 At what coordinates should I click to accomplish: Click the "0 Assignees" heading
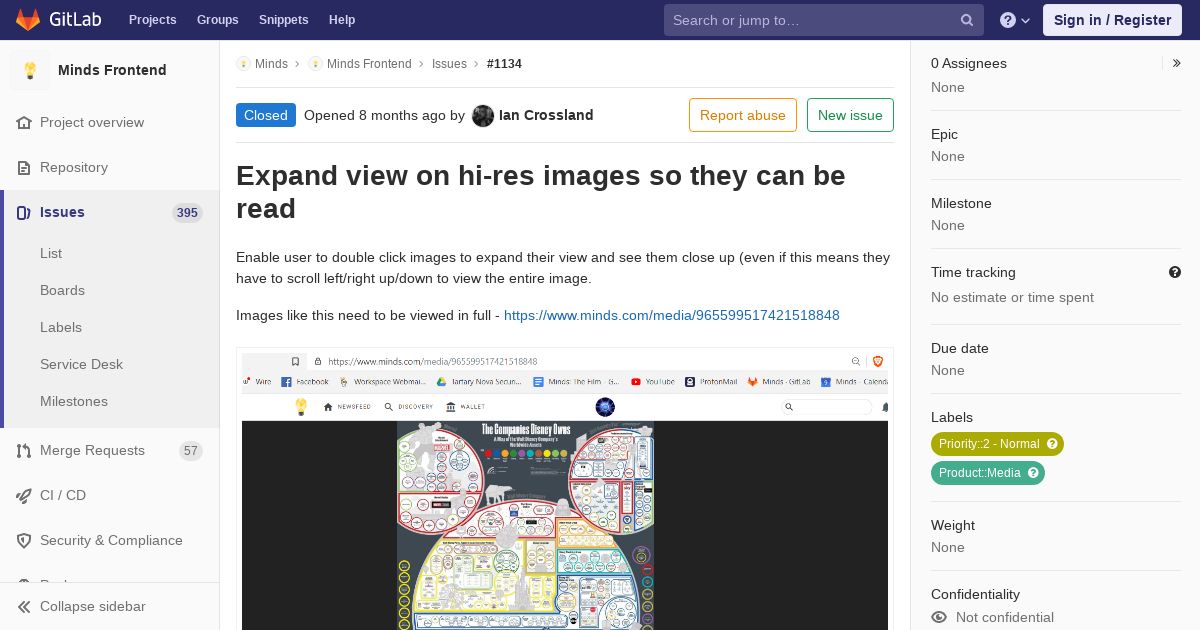(x=969, y=63)
